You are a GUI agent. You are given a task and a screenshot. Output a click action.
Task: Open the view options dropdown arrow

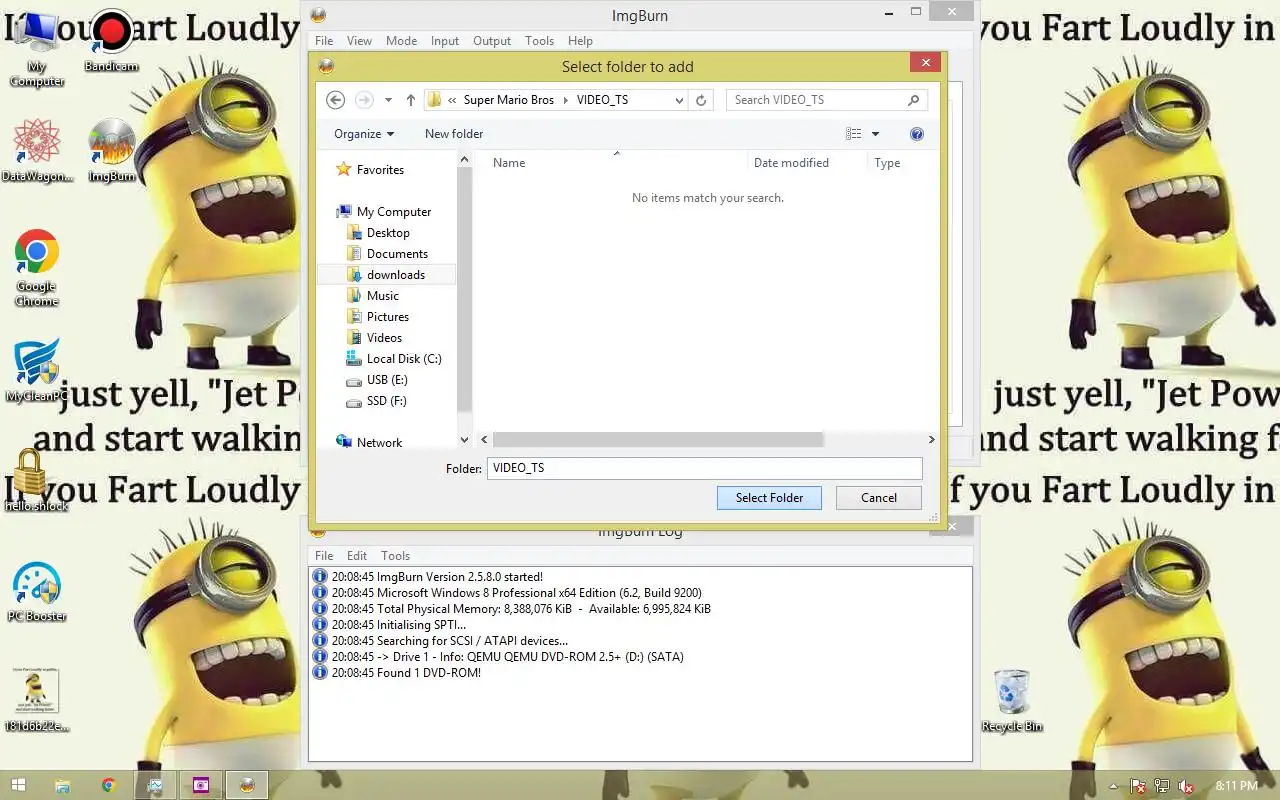[875, 134]
